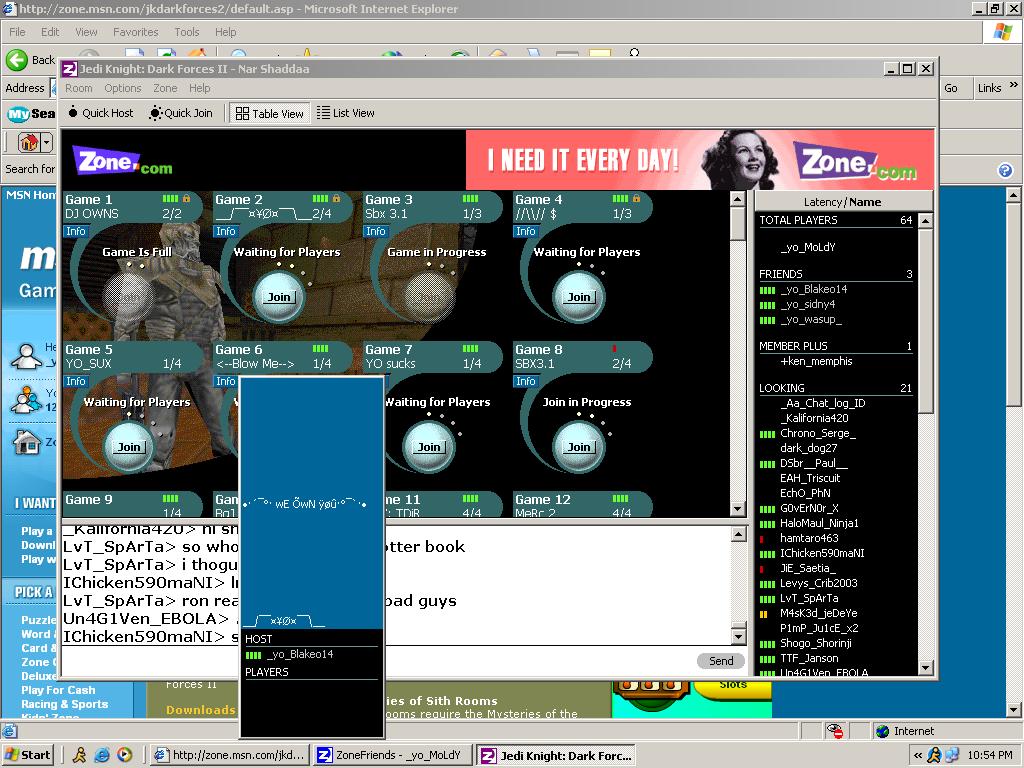Image resolution: width=1024 pixels, height=768 pixels.
Task: Expand the Links toolbar chevron
Action: [1014, 85]
